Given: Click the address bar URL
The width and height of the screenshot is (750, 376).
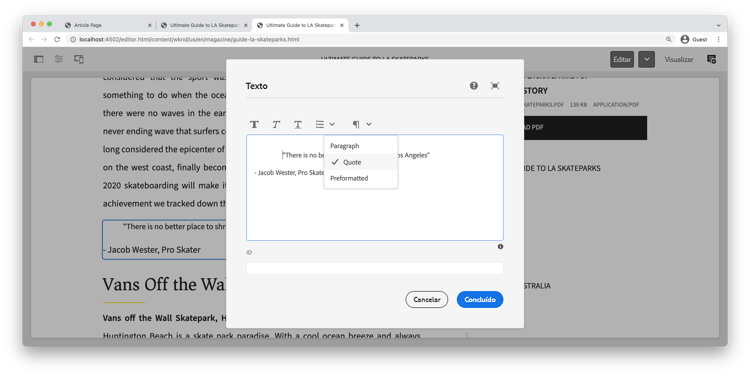Looking at the screenshot, I should coord(189,39).
